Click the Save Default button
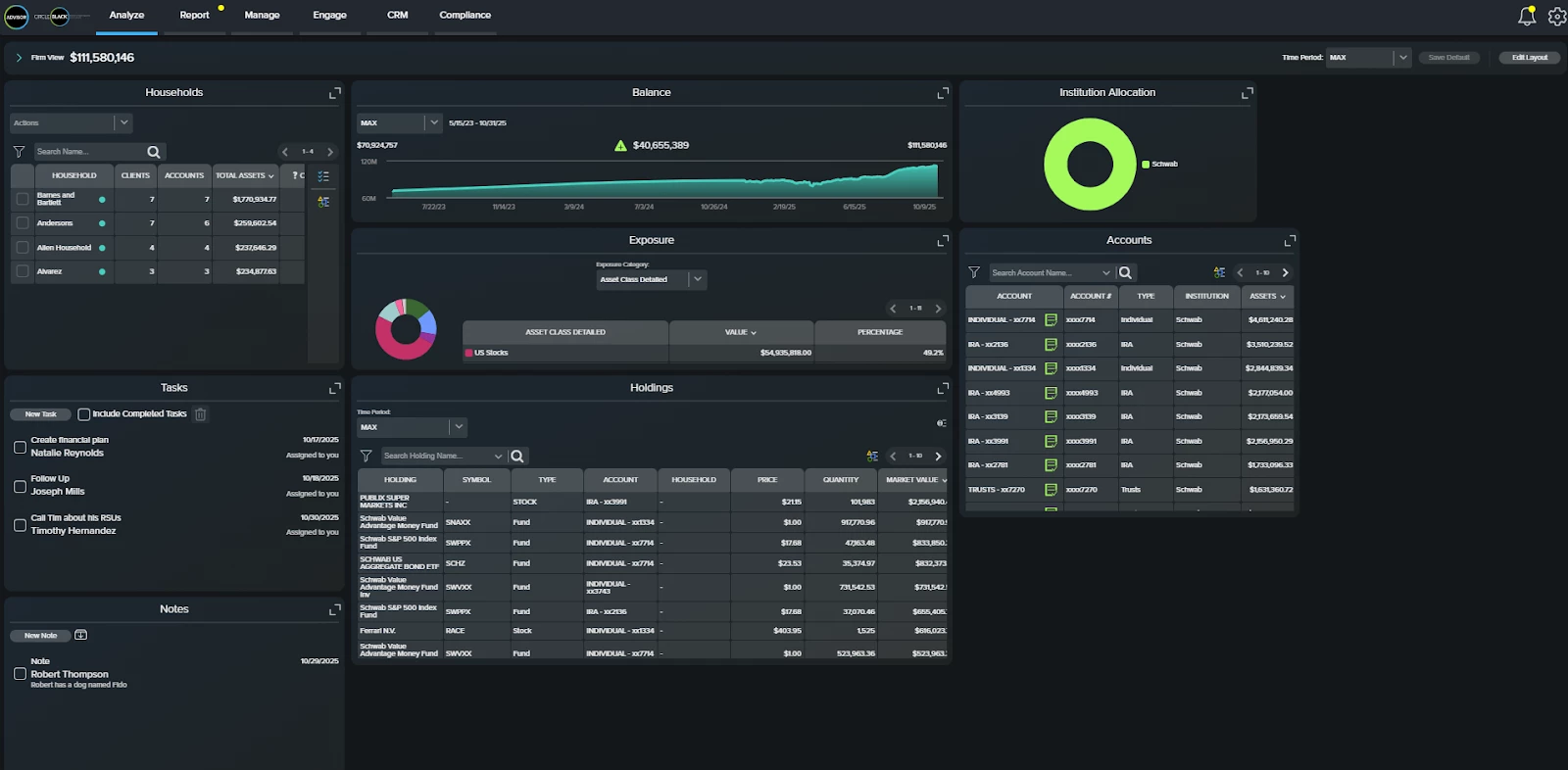The width and height of the screenshot is (1568, 770). (x=1448, y=58)
